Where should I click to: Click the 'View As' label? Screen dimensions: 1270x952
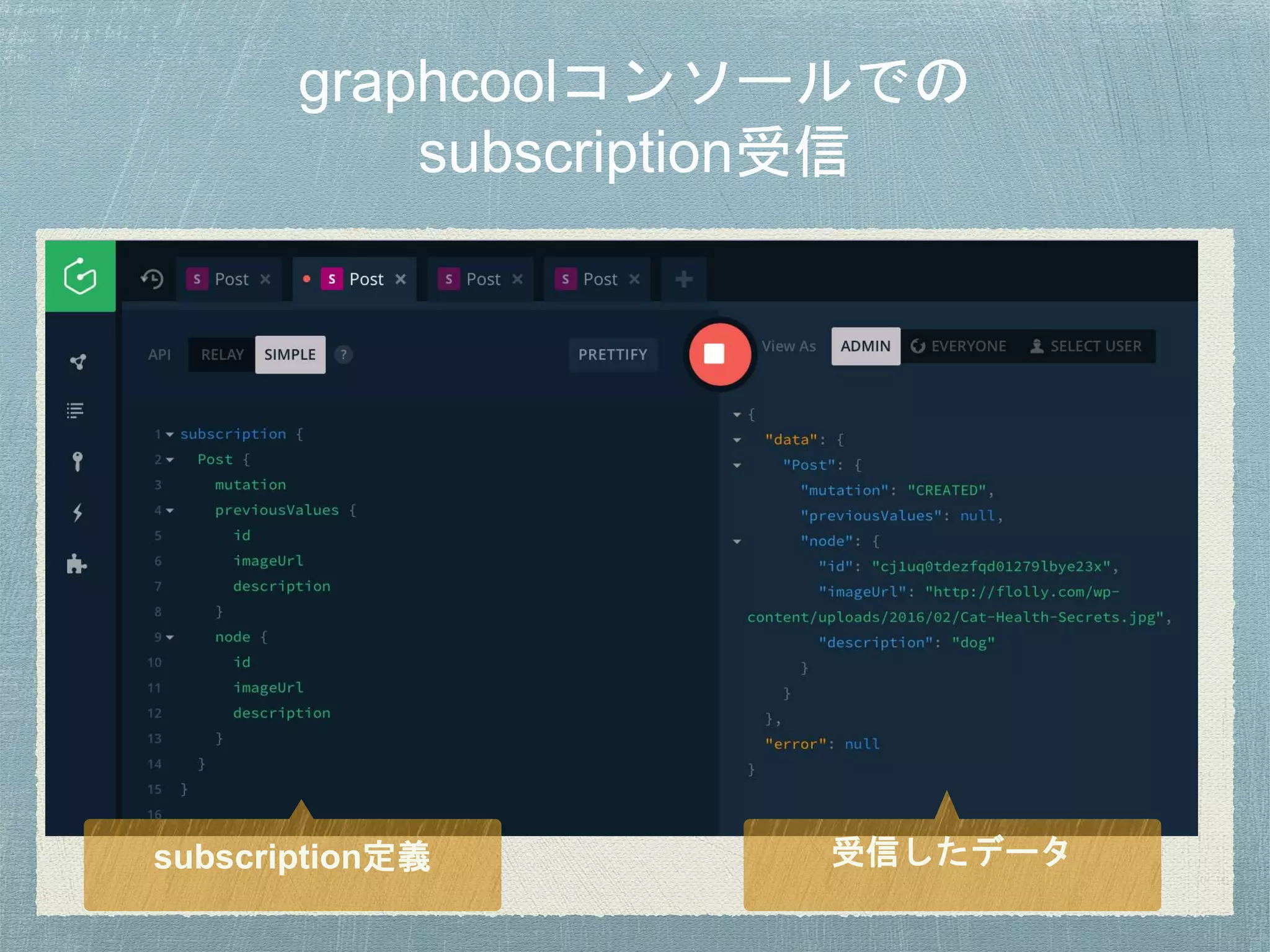coord(789,346)
